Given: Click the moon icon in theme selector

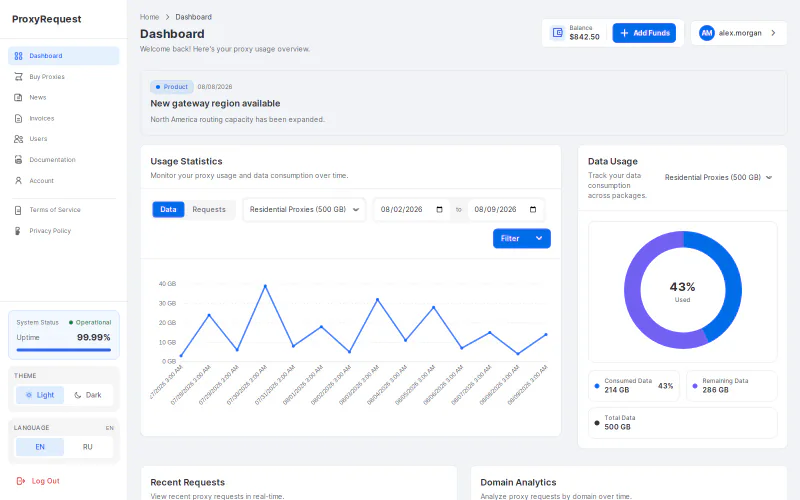Looking at the screenshot, I should [x=78, y=395].
